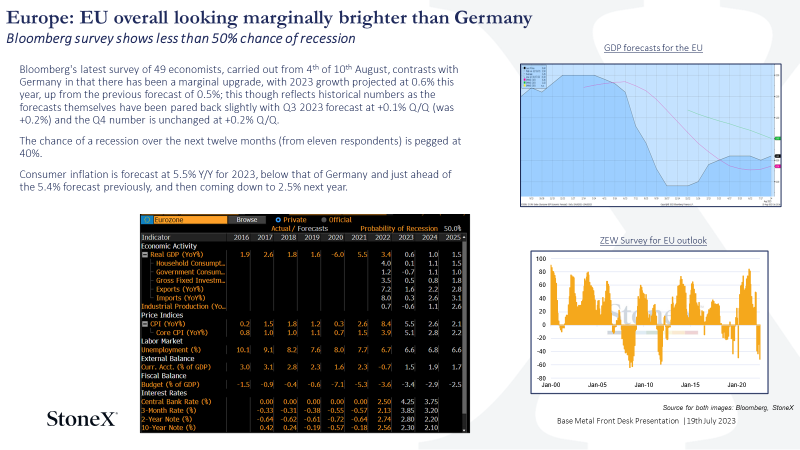Select the Unemployment (%) row
The height and width of the screenshot is (450, 800).
301,350
